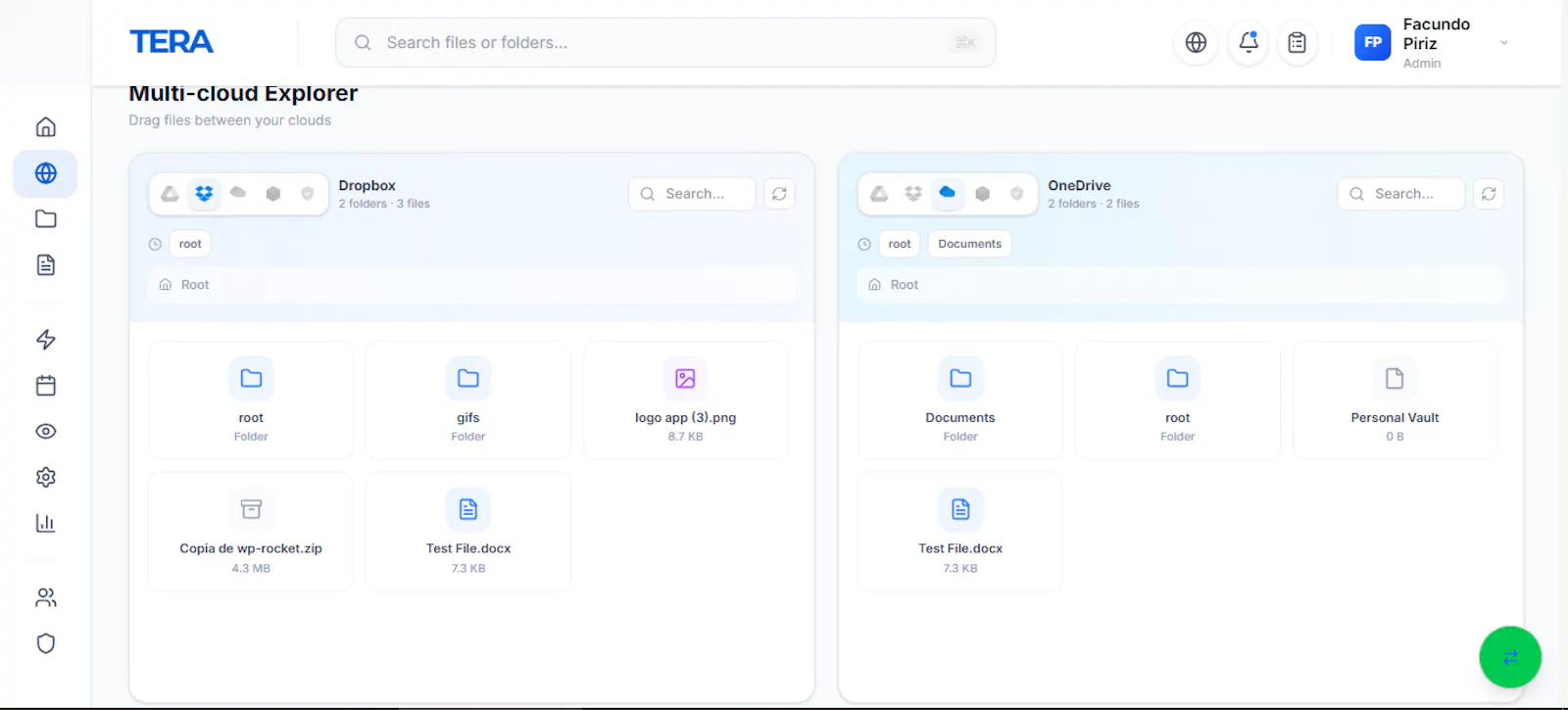Click the Documents recent chip in OneDrive panel
This screenshot has height=710, width=1568.
[x=970, y=244]
